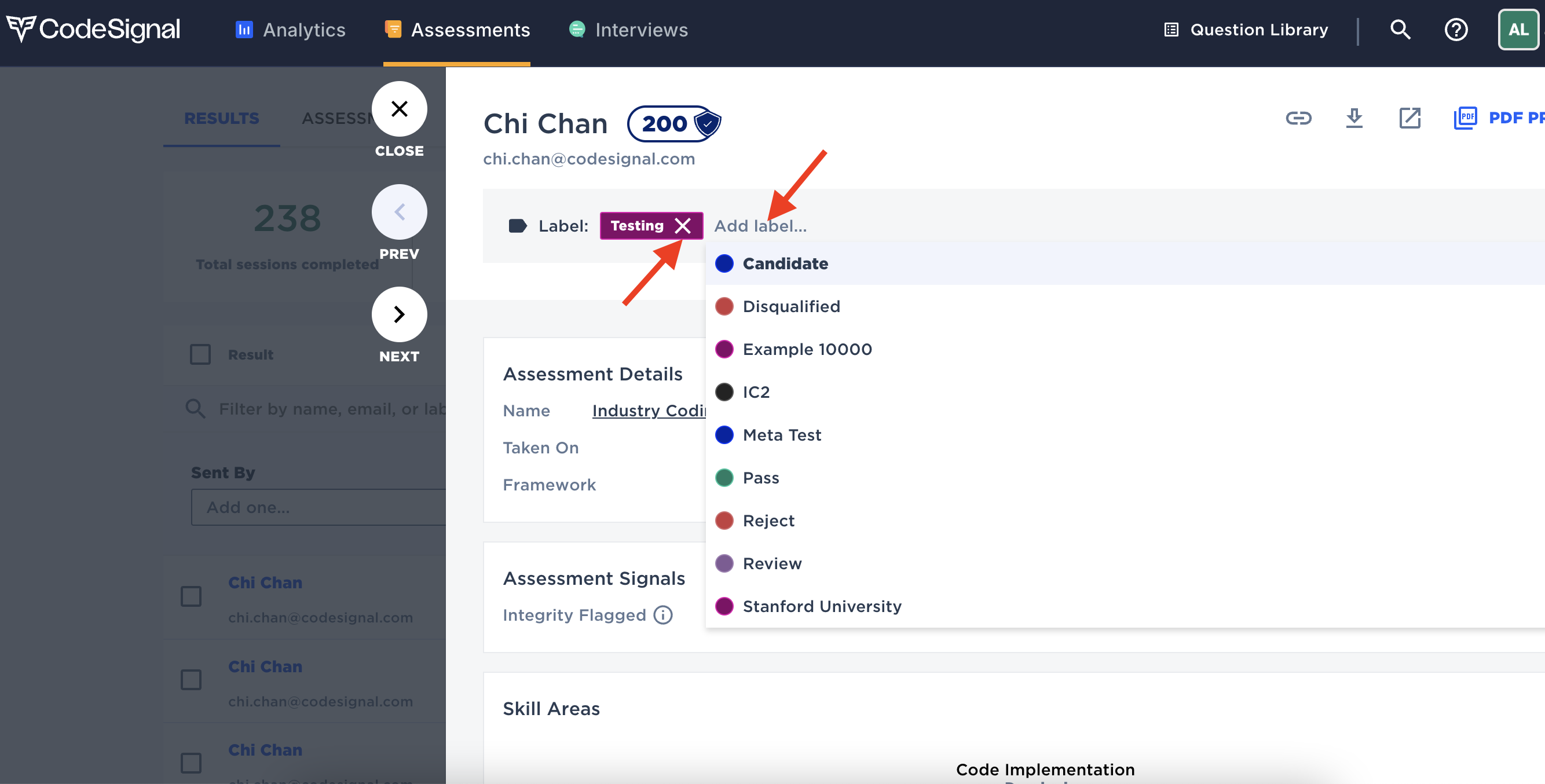Image resolution: width=1545 pixels, height=784 pixels.
Task: Click the download icon
Action: (x=1354, y=118)
